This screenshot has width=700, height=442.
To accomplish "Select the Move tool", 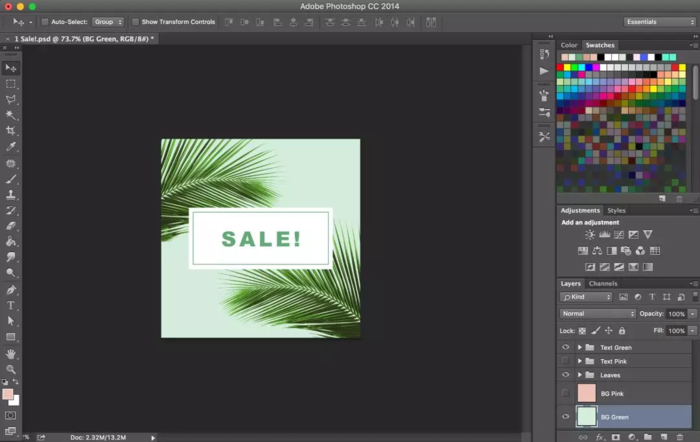I will pos(11,68).
